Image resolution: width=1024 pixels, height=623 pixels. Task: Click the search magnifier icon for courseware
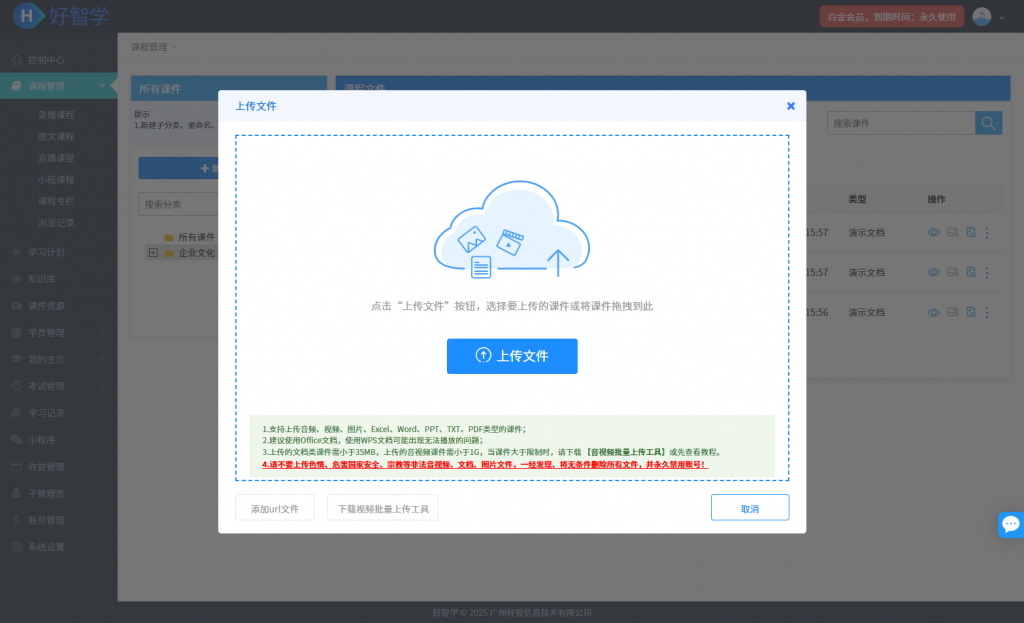point(988,123)
